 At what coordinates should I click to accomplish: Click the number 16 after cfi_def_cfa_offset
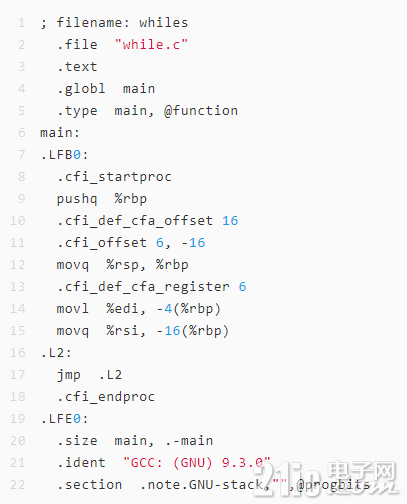[230, 221]
